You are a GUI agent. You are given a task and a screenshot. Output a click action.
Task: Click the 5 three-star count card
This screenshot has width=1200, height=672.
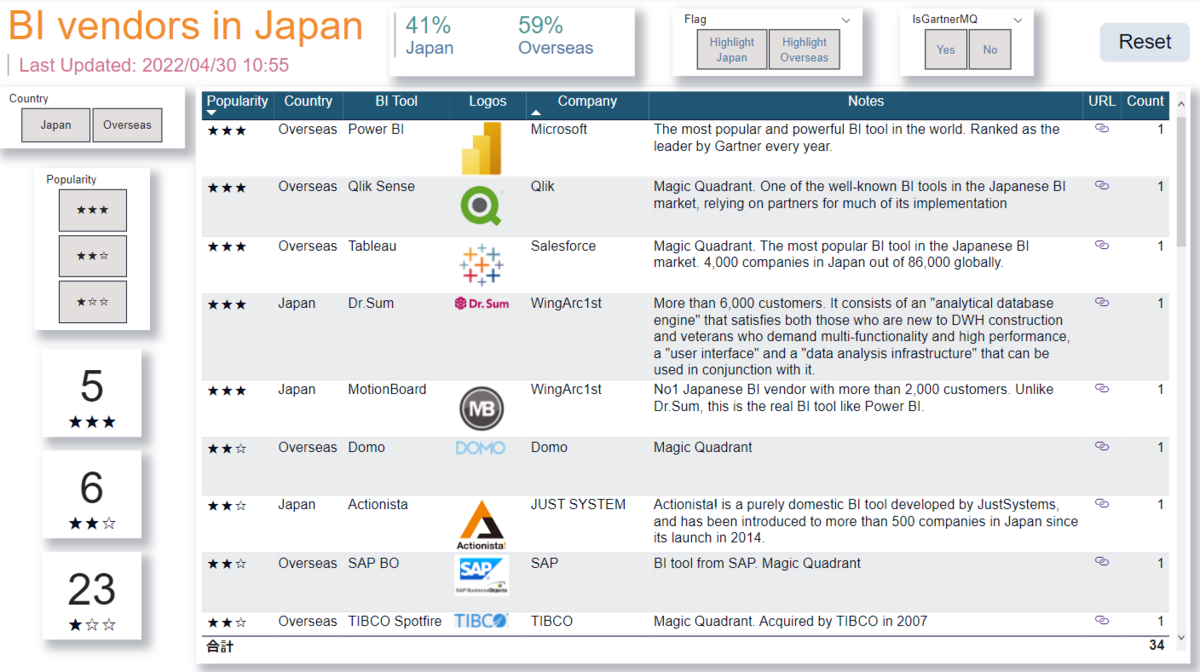92,394
